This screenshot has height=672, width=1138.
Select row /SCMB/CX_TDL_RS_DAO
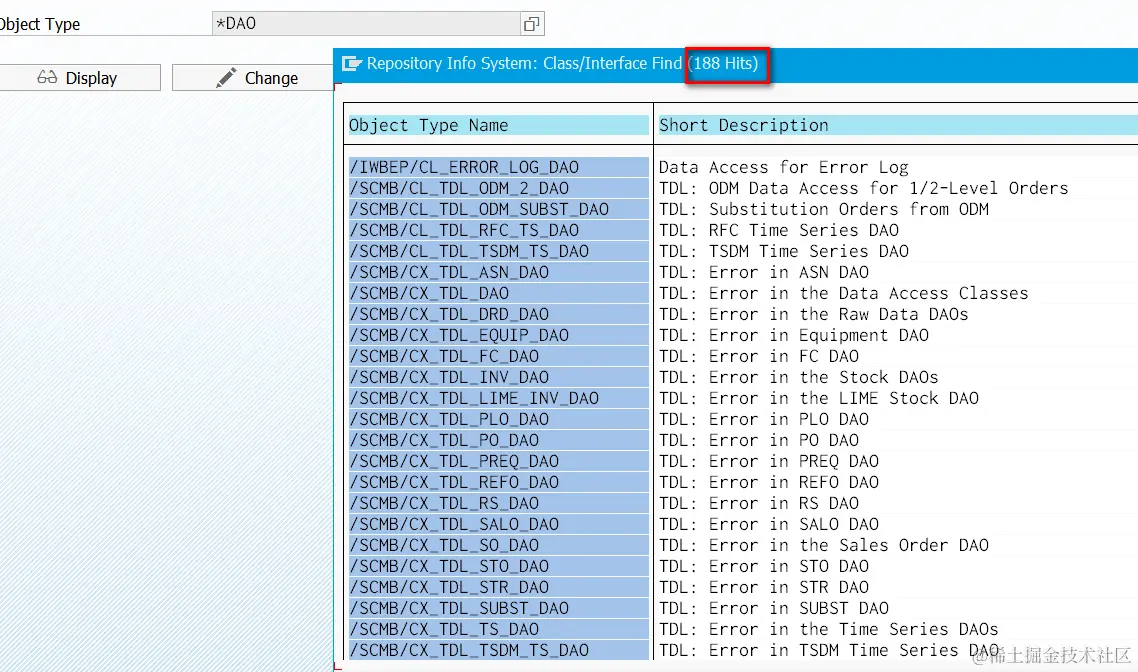pos(499,504)
